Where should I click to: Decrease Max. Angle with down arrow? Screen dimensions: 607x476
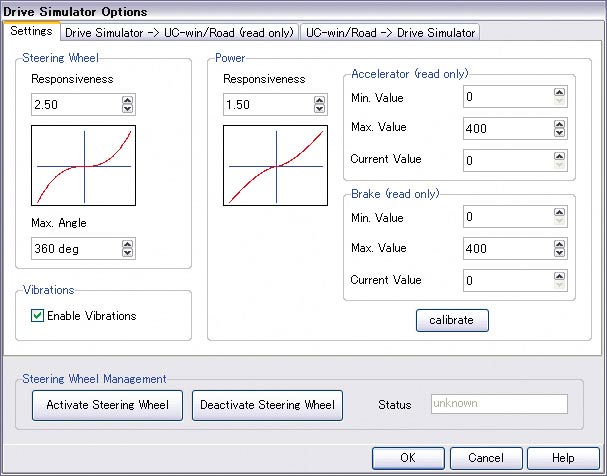pos(127,253)
